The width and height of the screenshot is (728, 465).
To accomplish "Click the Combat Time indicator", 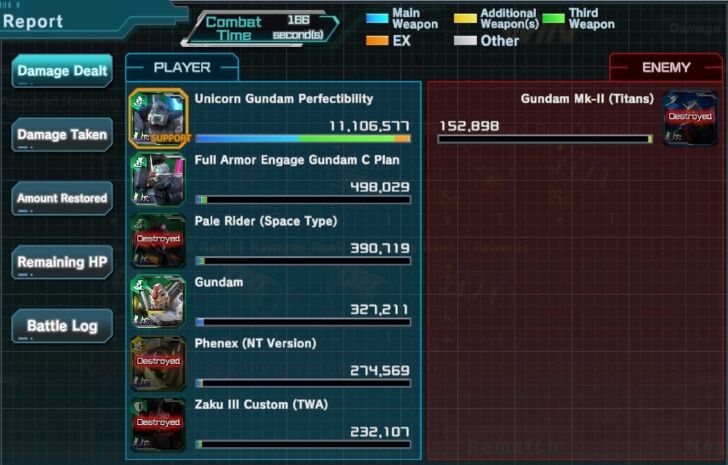I will (261, 28).
